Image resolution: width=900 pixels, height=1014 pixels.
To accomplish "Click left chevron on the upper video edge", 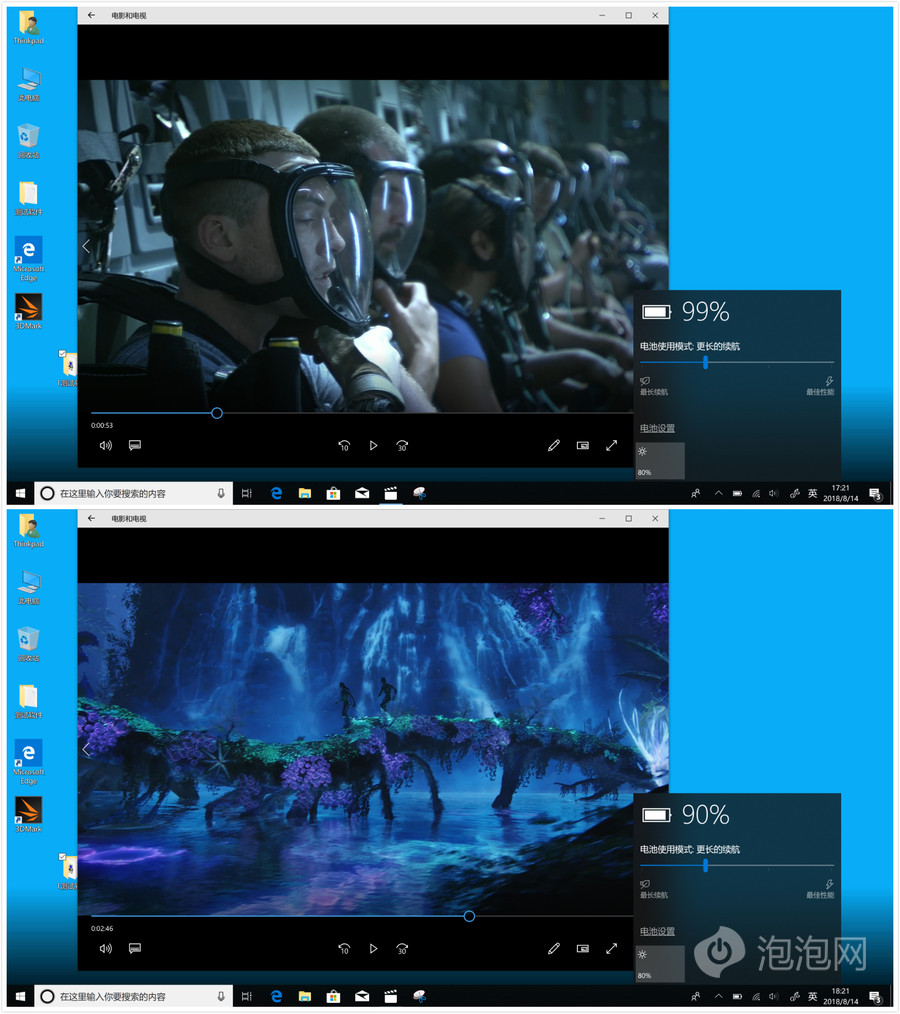I will (x=86, y=245).
